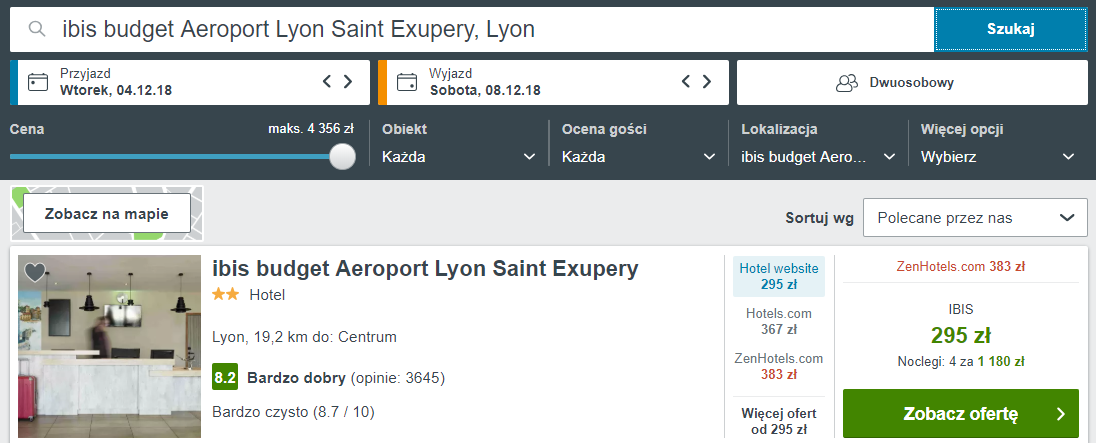The height and width of the screenshot is (443, 1096).
Task: Open the Dwuosobowy guests selector
Action: pos(912,82)
